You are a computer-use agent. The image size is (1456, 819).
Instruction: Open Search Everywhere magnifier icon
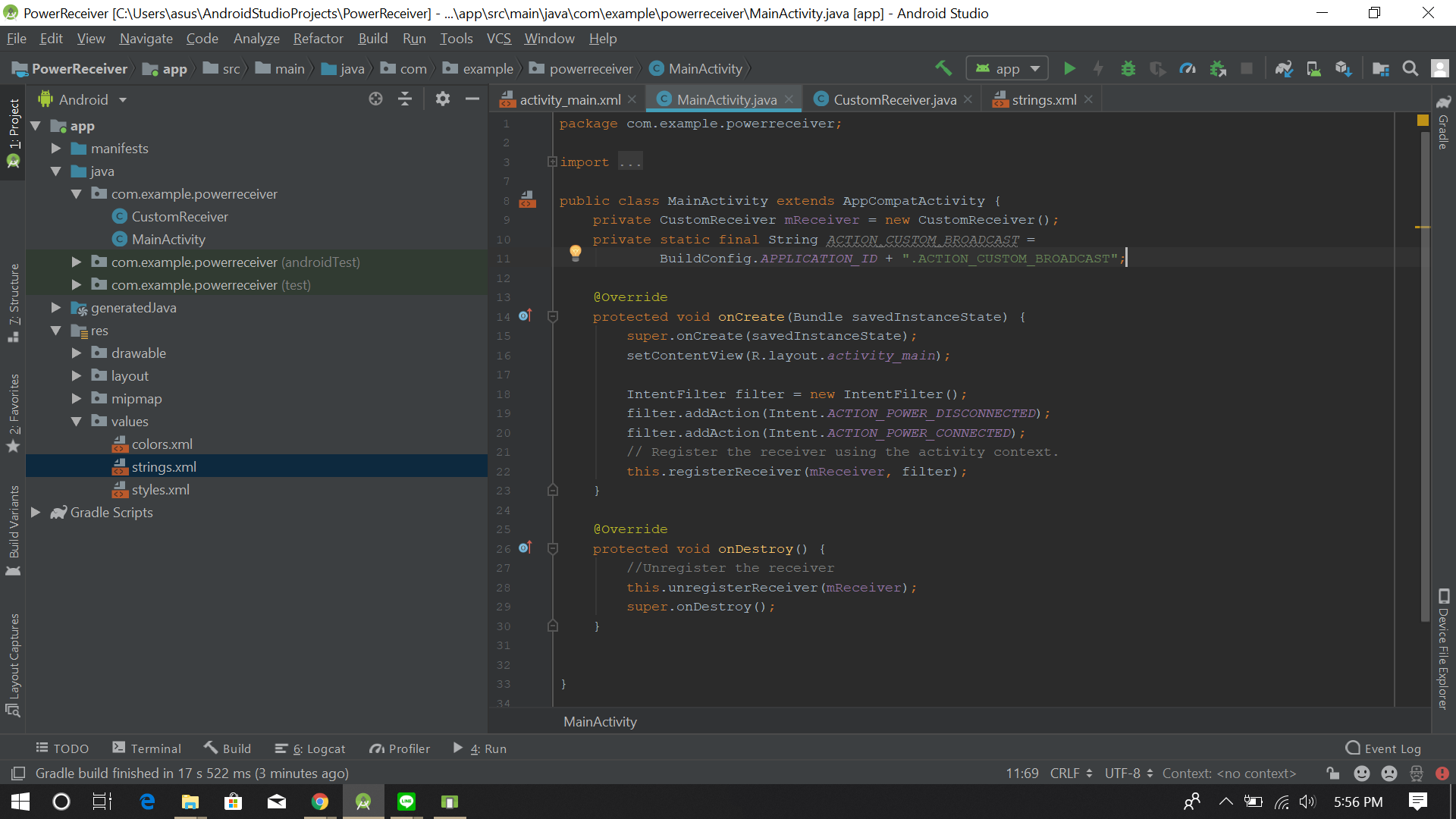1410,68
